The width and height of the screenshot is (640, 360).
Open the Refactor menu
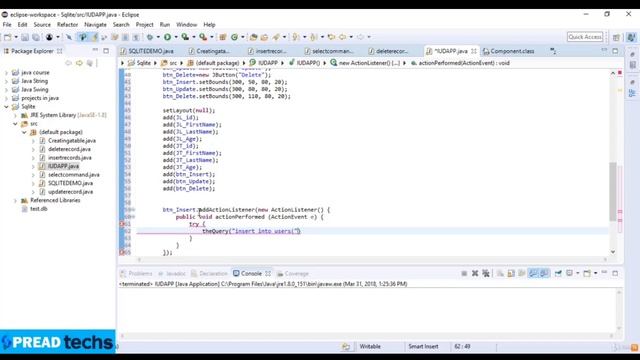[x=67, y=25]
